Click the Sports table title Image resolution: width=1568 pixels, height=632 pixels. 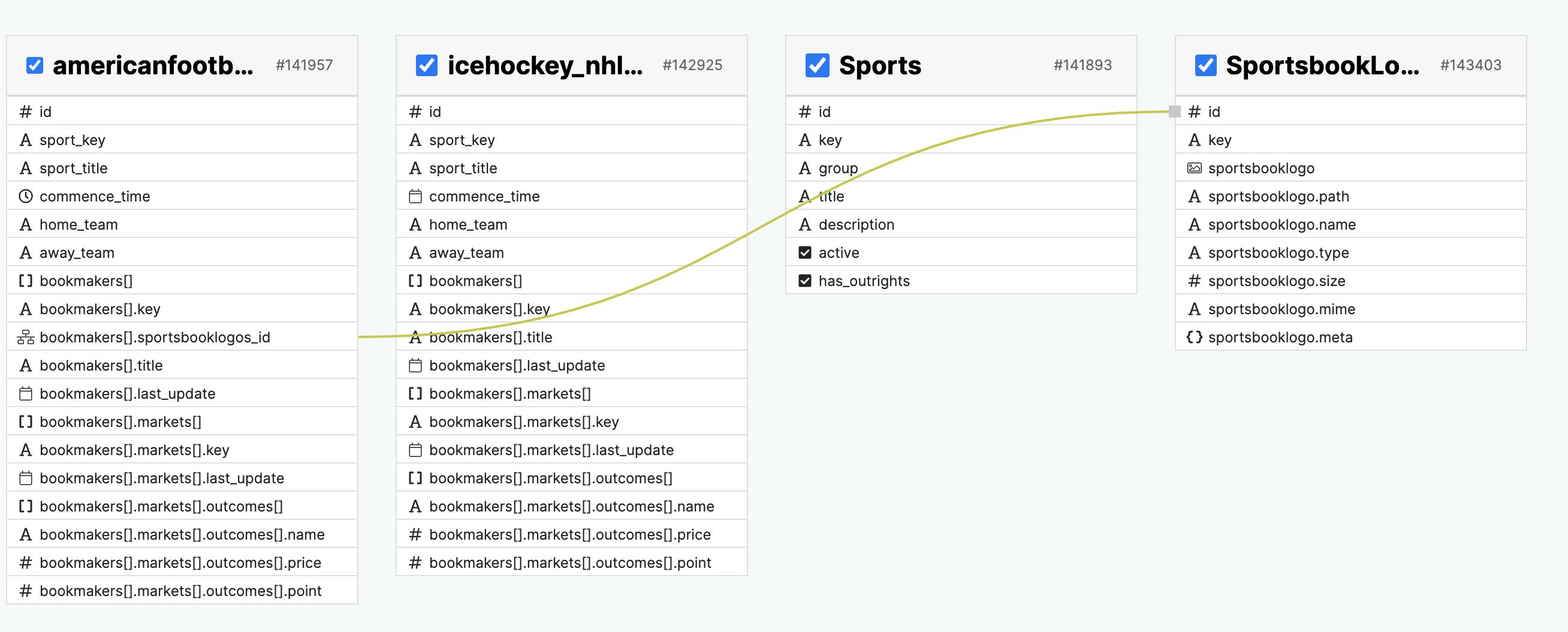[879, 65]
